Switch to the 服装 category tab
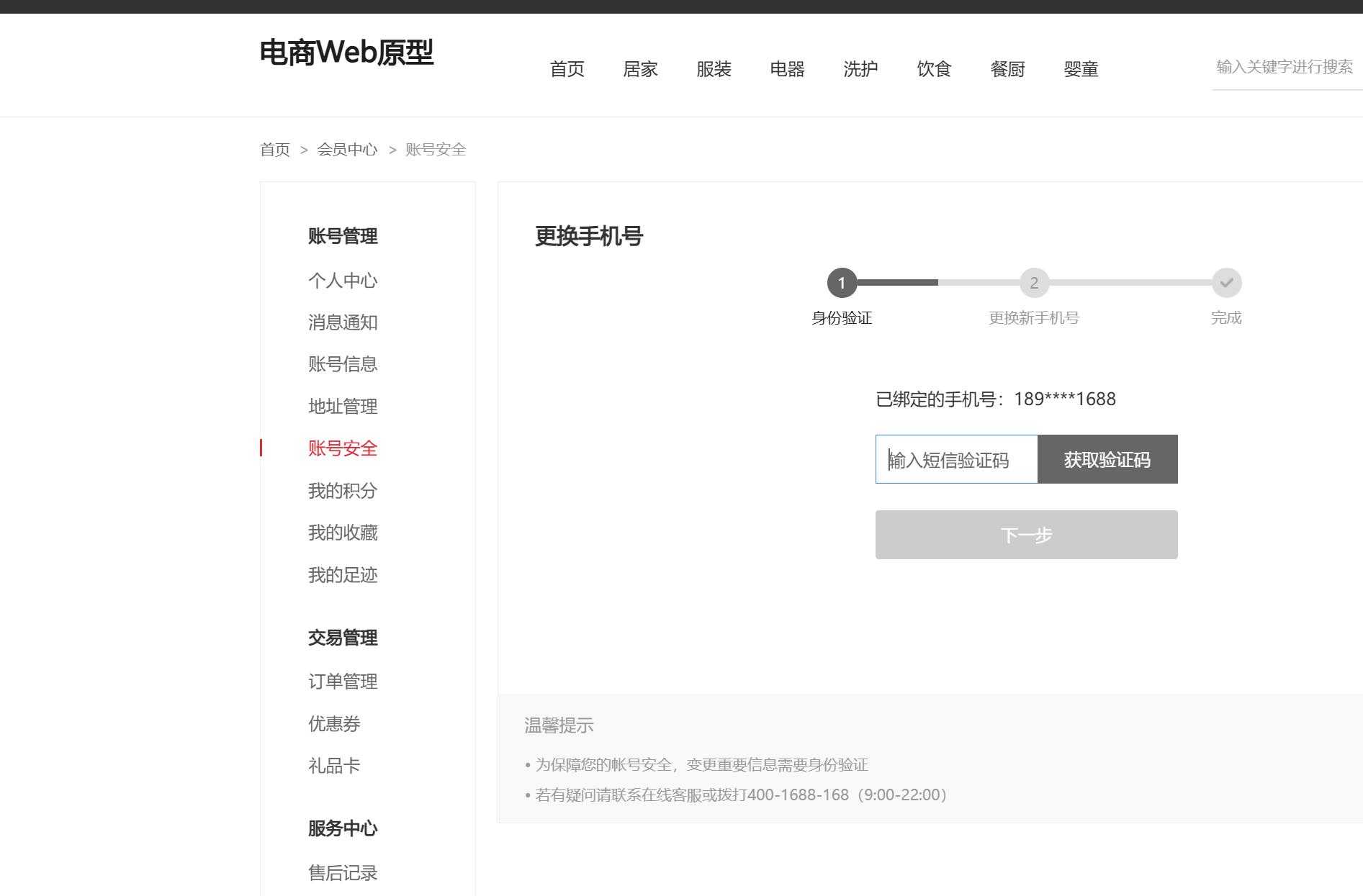Image resolution: width=1363 pixels, height=896 pixels. (x=714, y=68)
